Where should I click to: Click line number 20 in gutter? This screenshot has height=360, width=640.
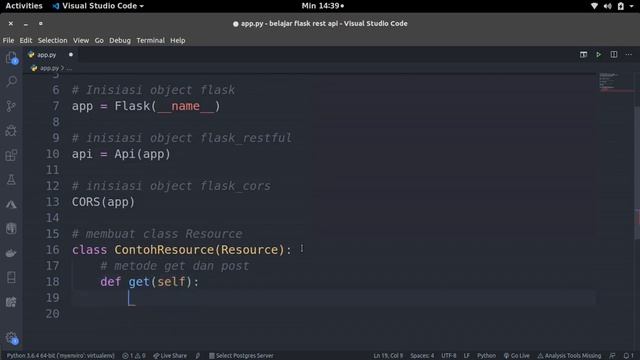[53, 313]
